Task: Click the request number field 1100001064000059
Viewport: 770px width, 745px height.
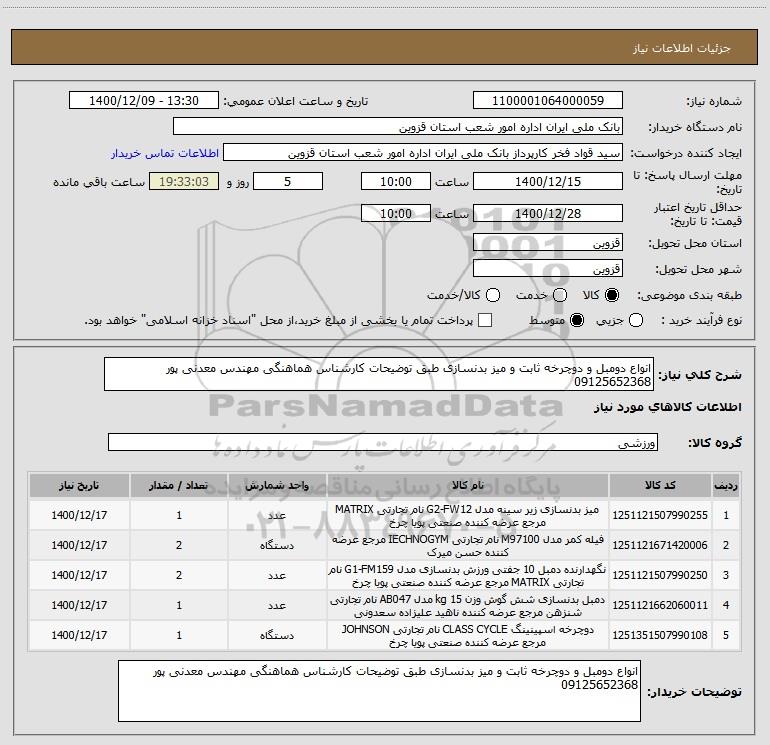Action: pyautogui.click(x=548, y=100)
